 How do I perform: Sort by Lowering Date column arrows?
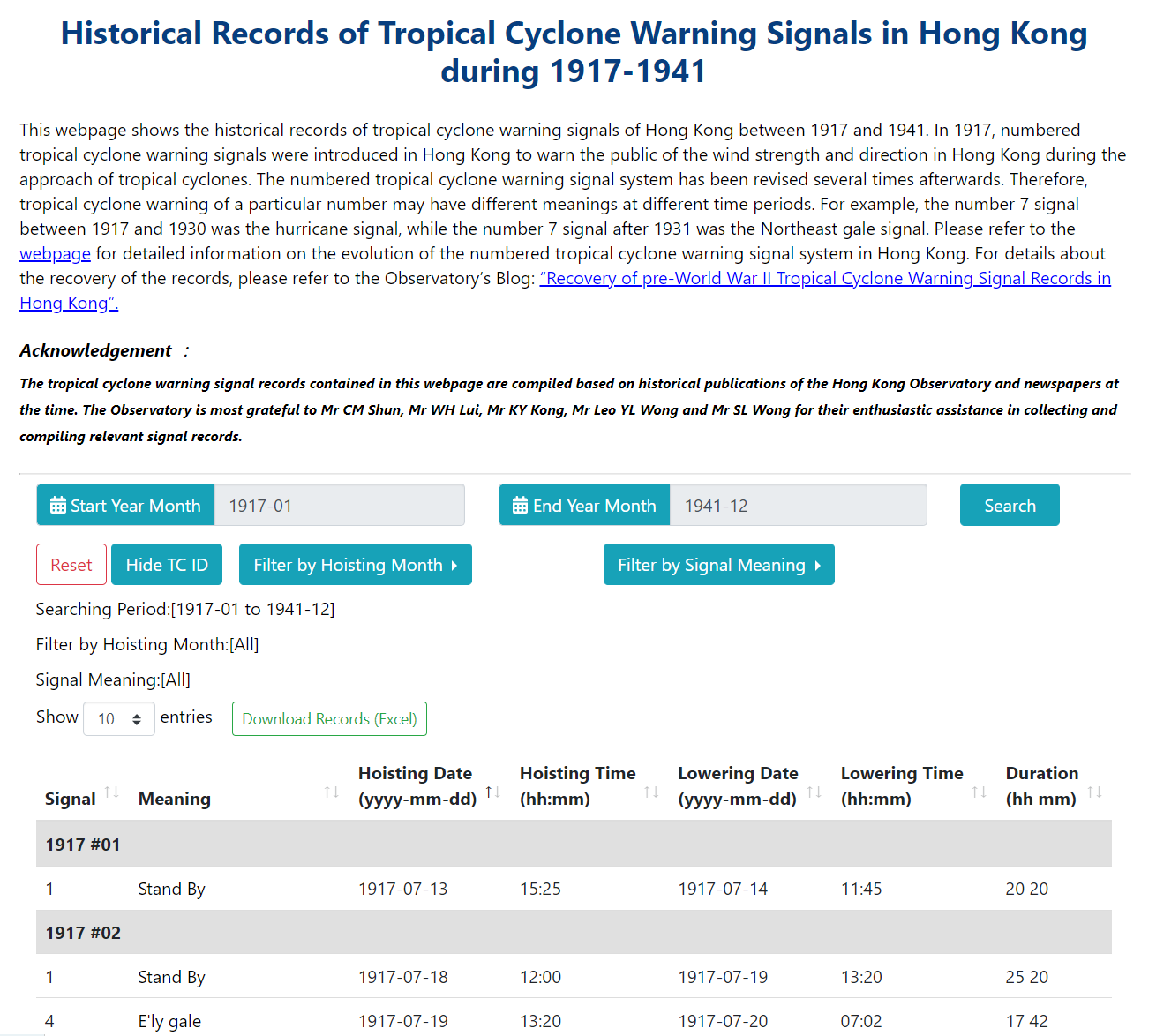pos(814,792)
